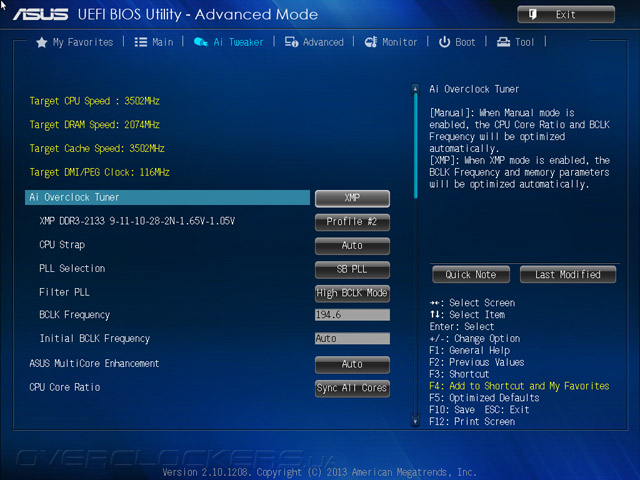Select the PLL Selection label
The image size is (640, 480).
[x=72, y=269]
